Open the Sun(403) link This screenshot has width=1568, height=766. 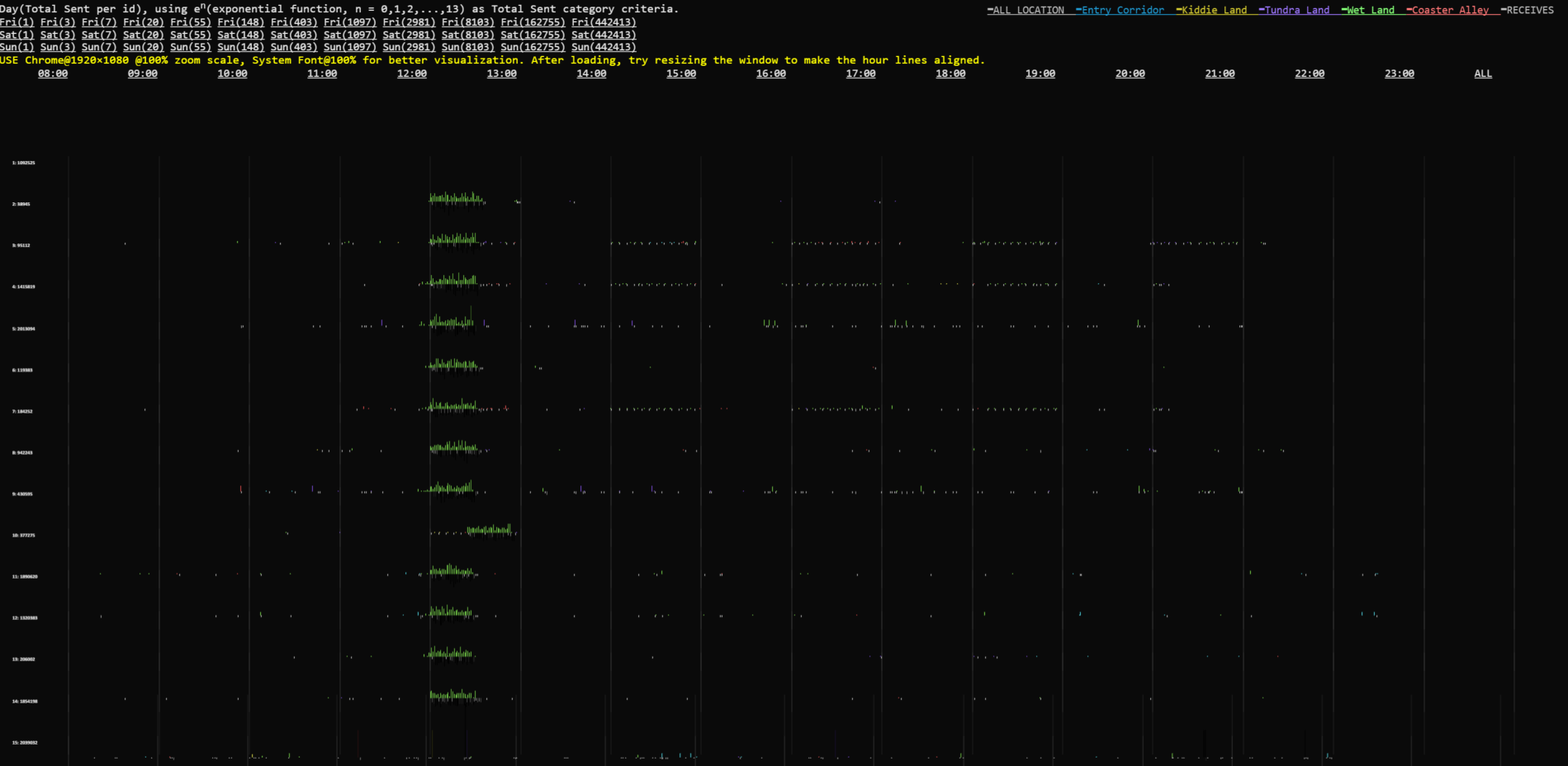click(x=294, y=47)
